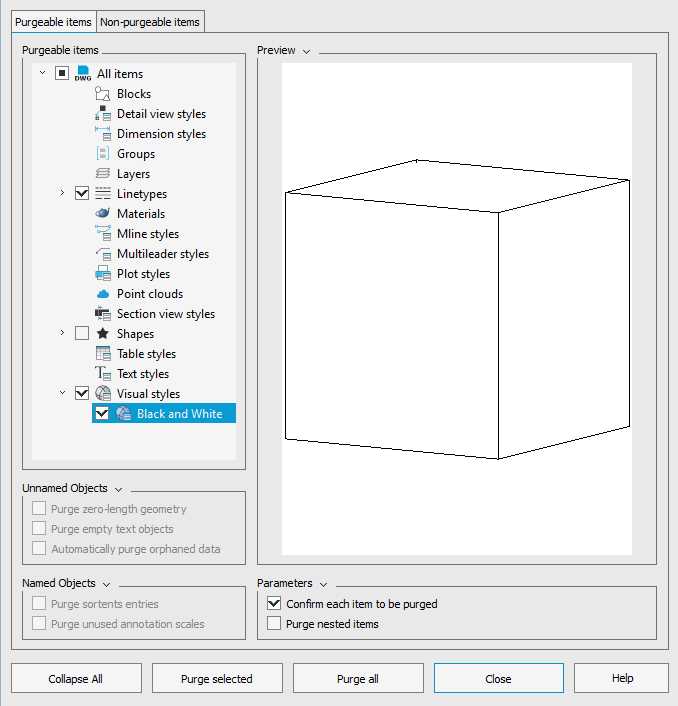Collapse the Visual styles tree node
This screenshot has height=706, width=678.
coord(62,394)
